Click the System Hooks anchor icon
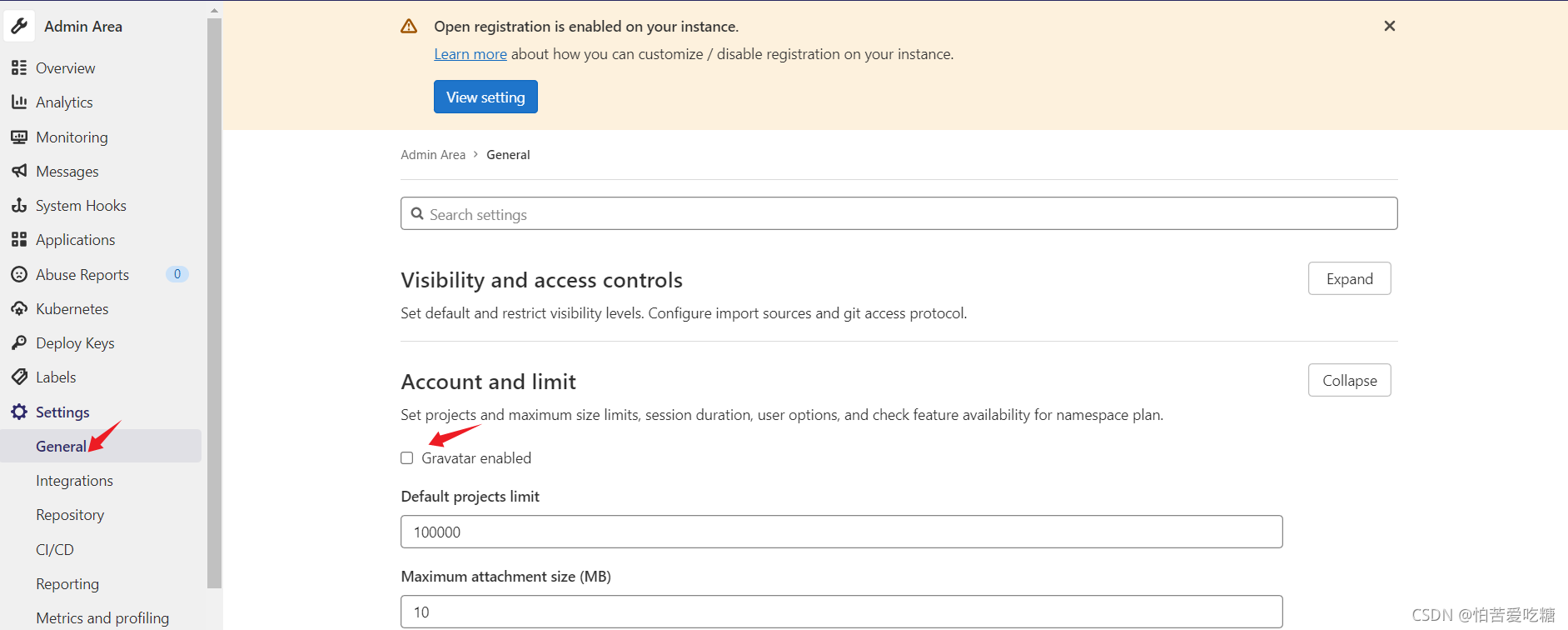Viewport: 1568px width, 630px height. 19,205
